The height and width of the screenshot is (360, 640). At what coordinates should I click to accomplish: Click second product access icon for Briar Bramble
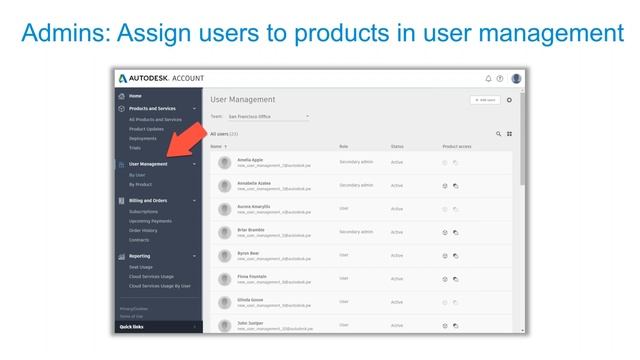pos(456,232)
